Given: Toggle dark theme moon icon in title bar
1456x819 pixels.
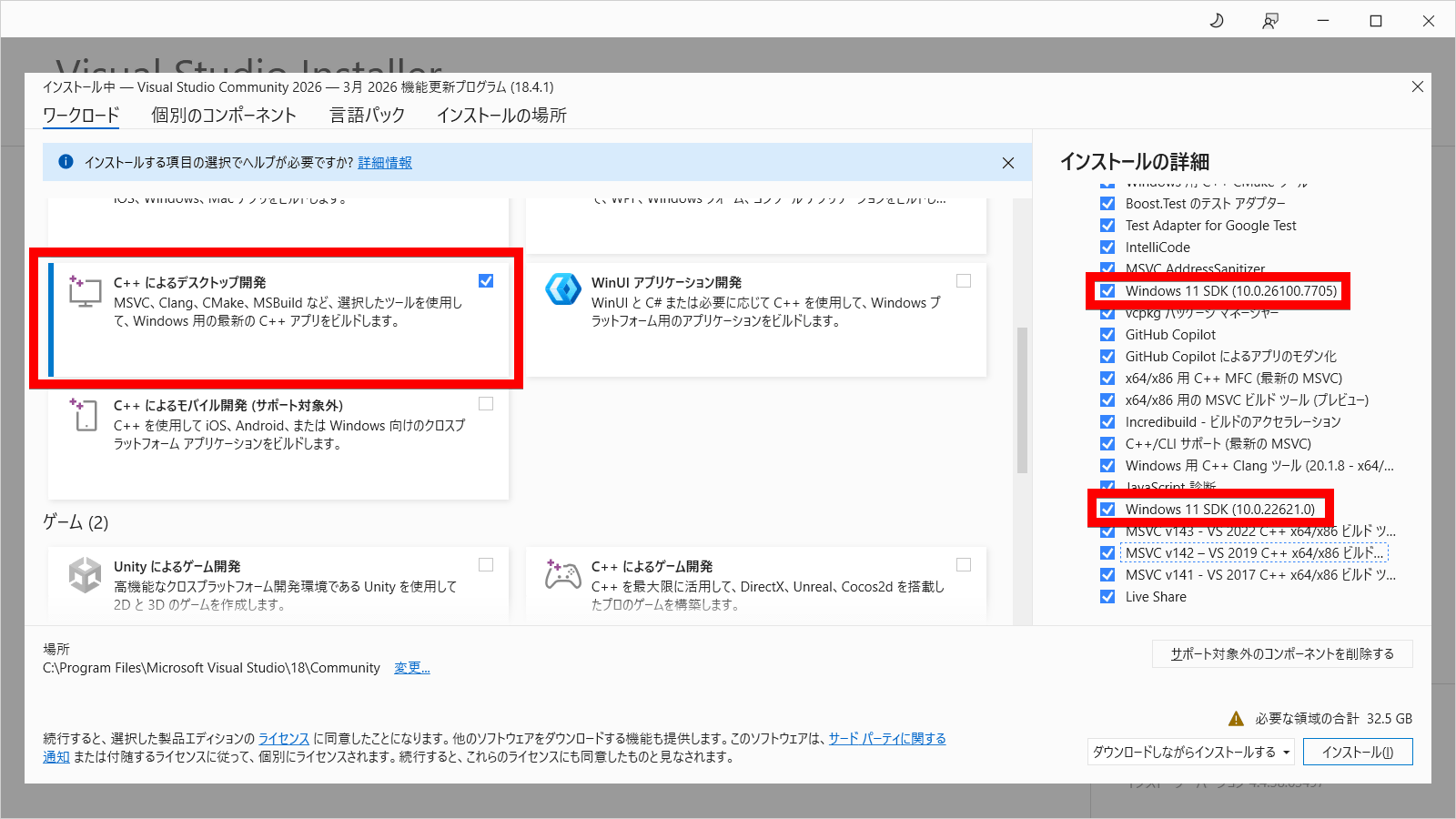Looking at the screenshot, I should click(x=1217, y=21).
